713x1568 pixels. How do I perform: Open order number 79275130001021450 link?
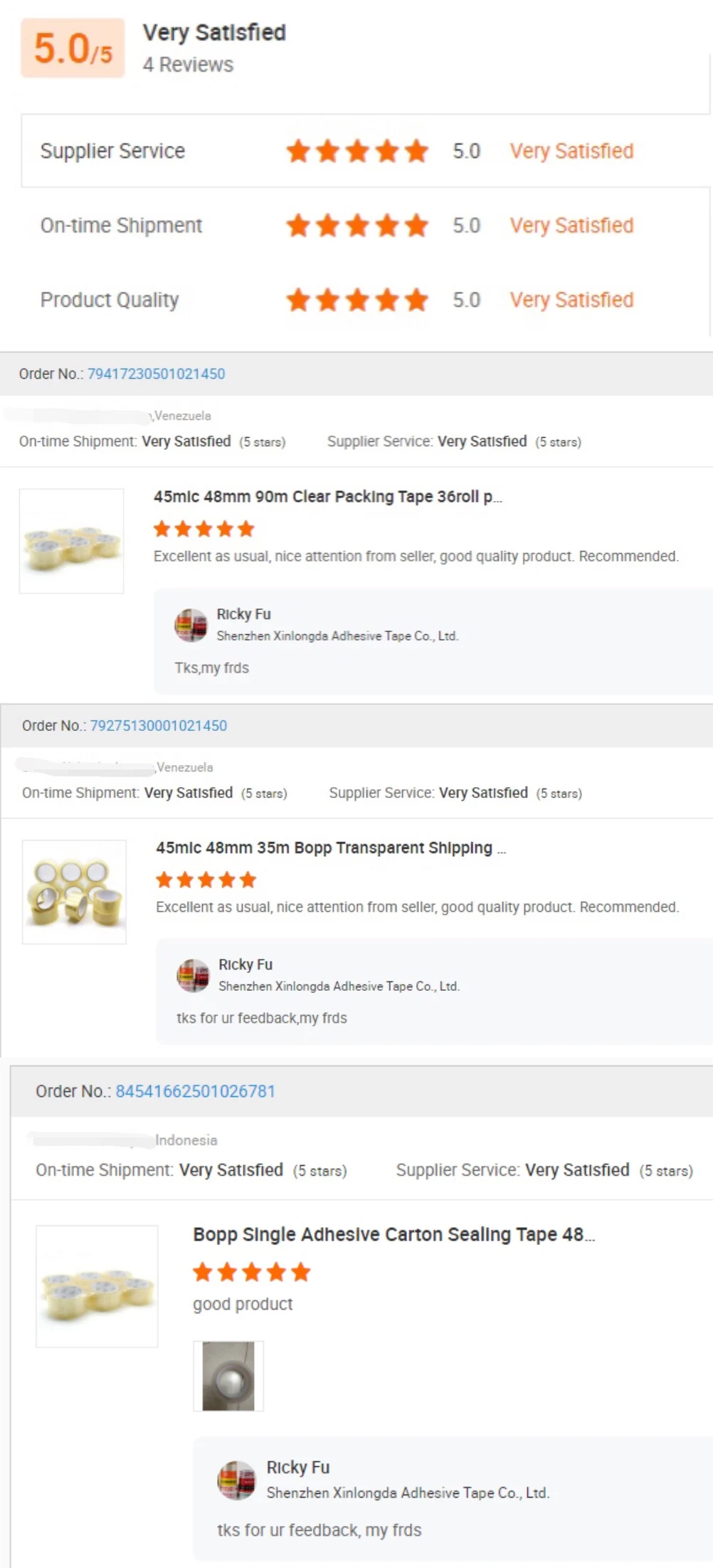pos(158,725)
